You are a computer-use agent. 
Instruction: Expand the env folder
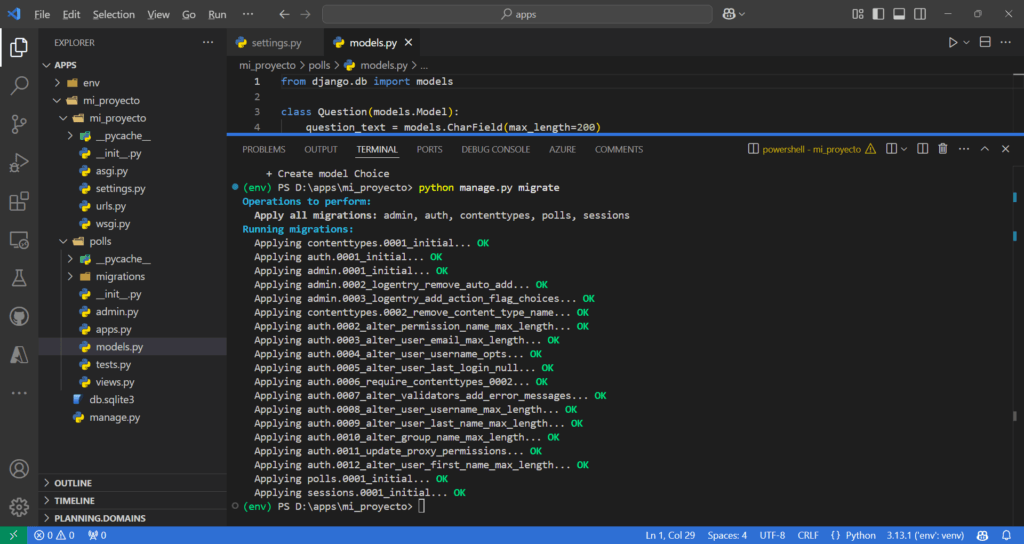coord(57,83)
